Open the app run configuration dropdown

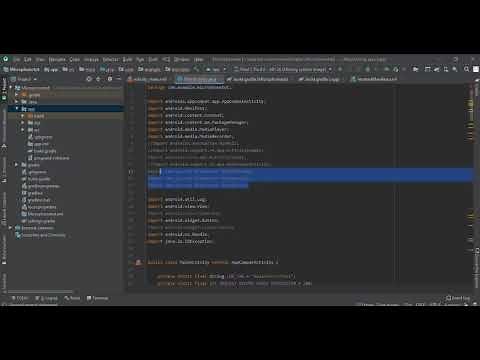[215, 69]
